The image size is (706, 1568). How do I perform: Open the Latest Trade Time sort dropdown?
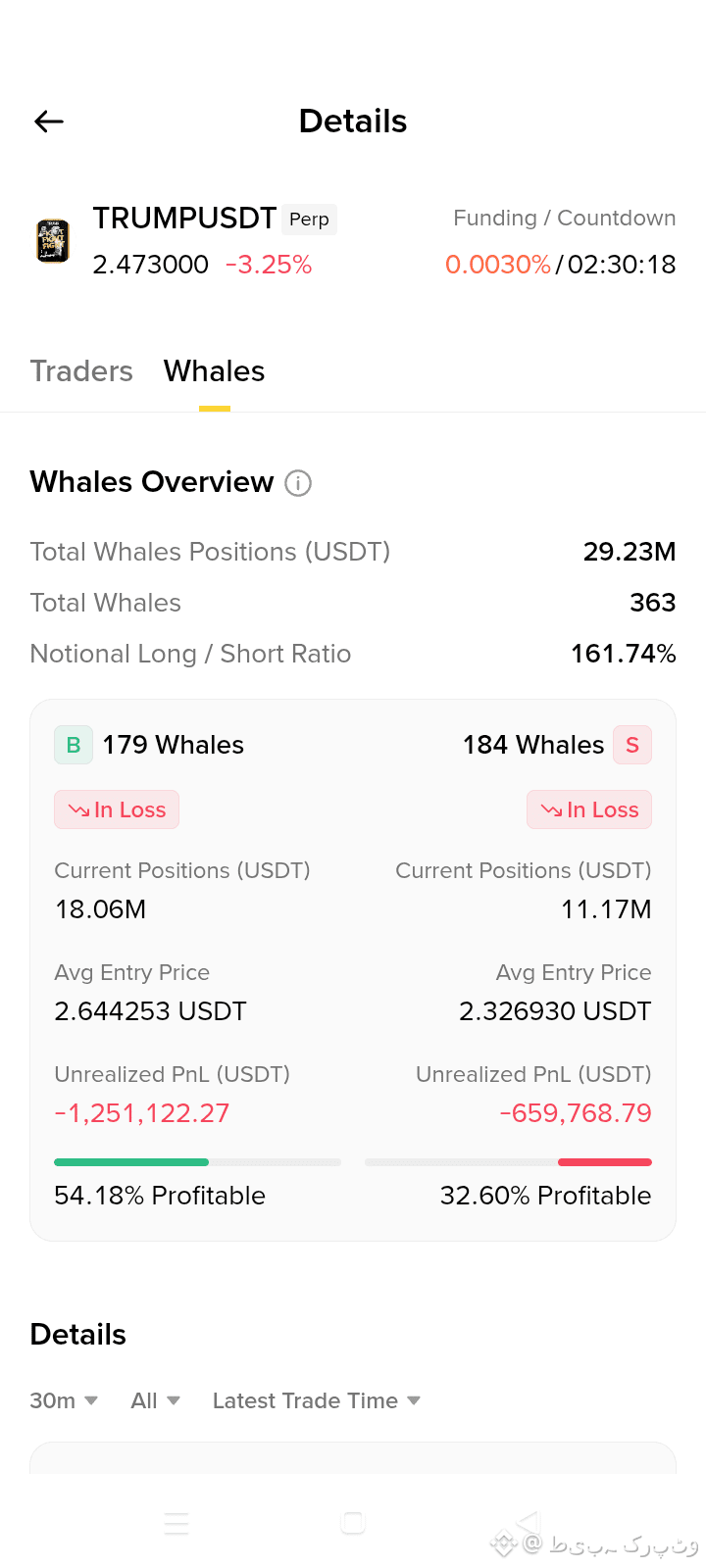click(317, 1400)
